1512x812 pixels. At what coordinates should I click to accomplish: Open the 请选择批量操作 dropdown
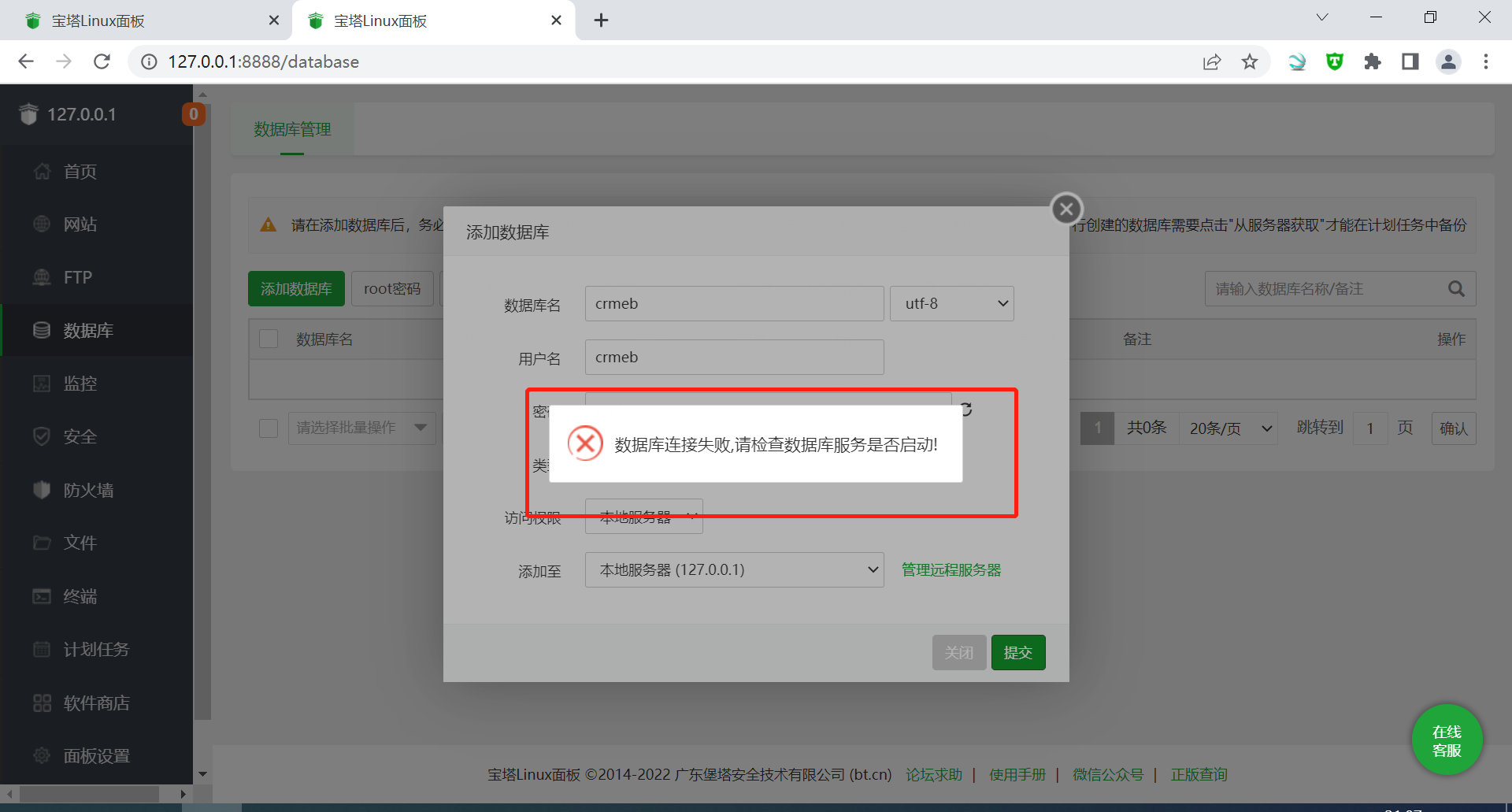pyautogui.click(x=361, y=428)
